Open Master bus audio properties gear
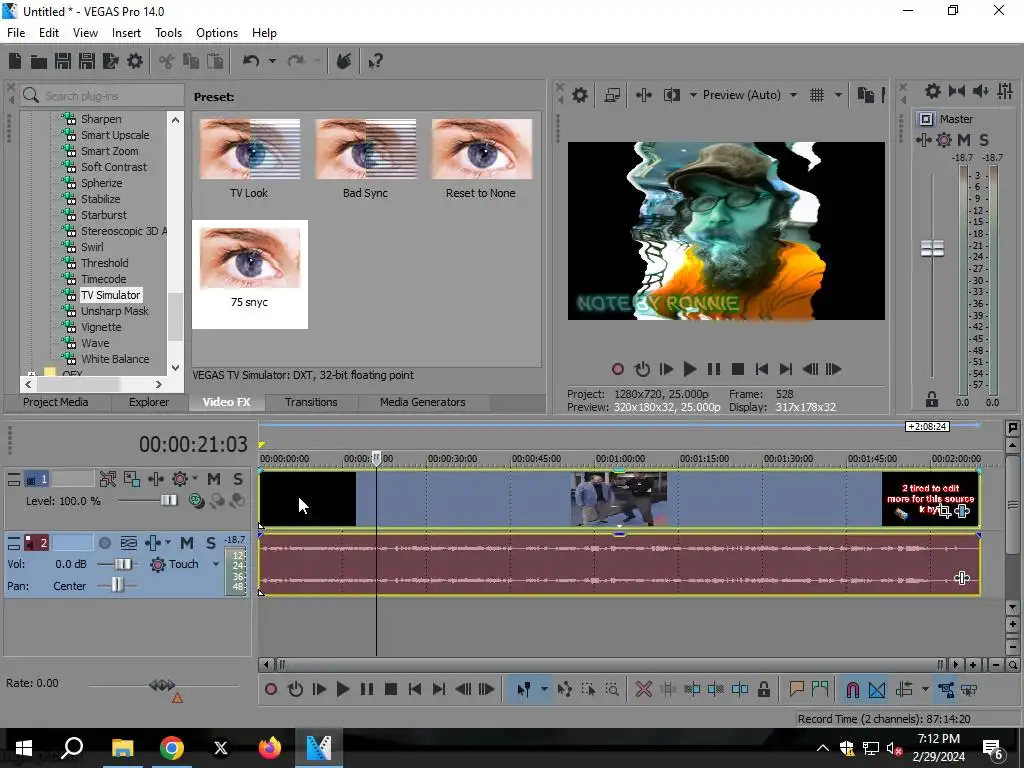The height and width of the screenshot is (768, 1024). [x=933, y=91]
